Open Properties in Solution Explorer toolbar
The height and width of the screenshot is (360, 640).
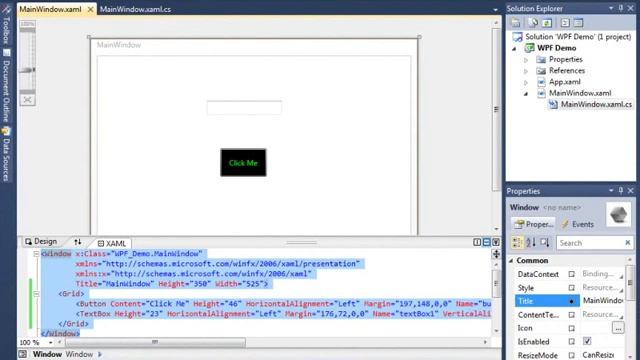pyautogui.click(x=516, y=23)
